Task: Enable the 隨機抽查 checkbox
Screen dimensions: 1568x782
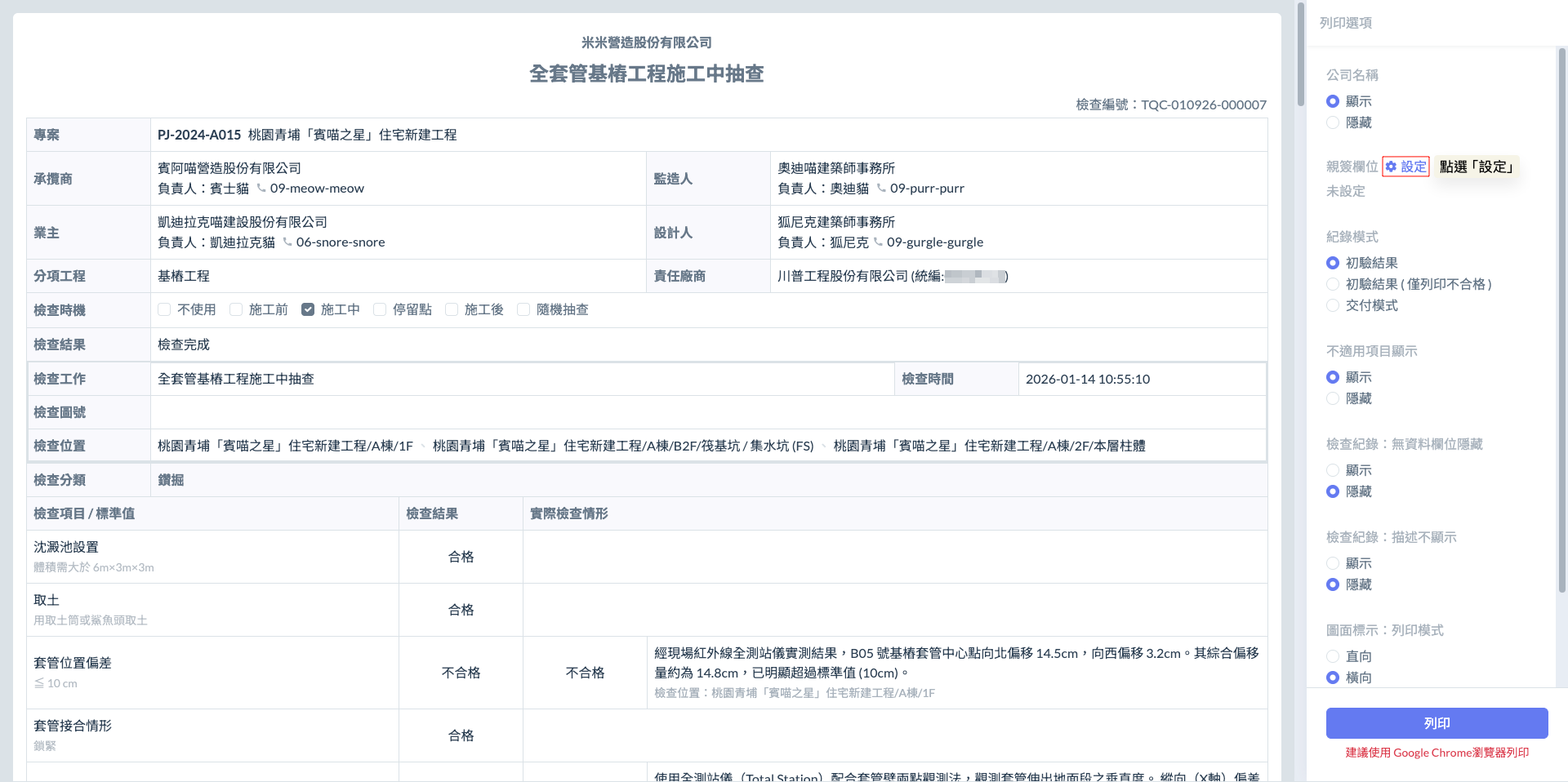Action: [523, 309]
